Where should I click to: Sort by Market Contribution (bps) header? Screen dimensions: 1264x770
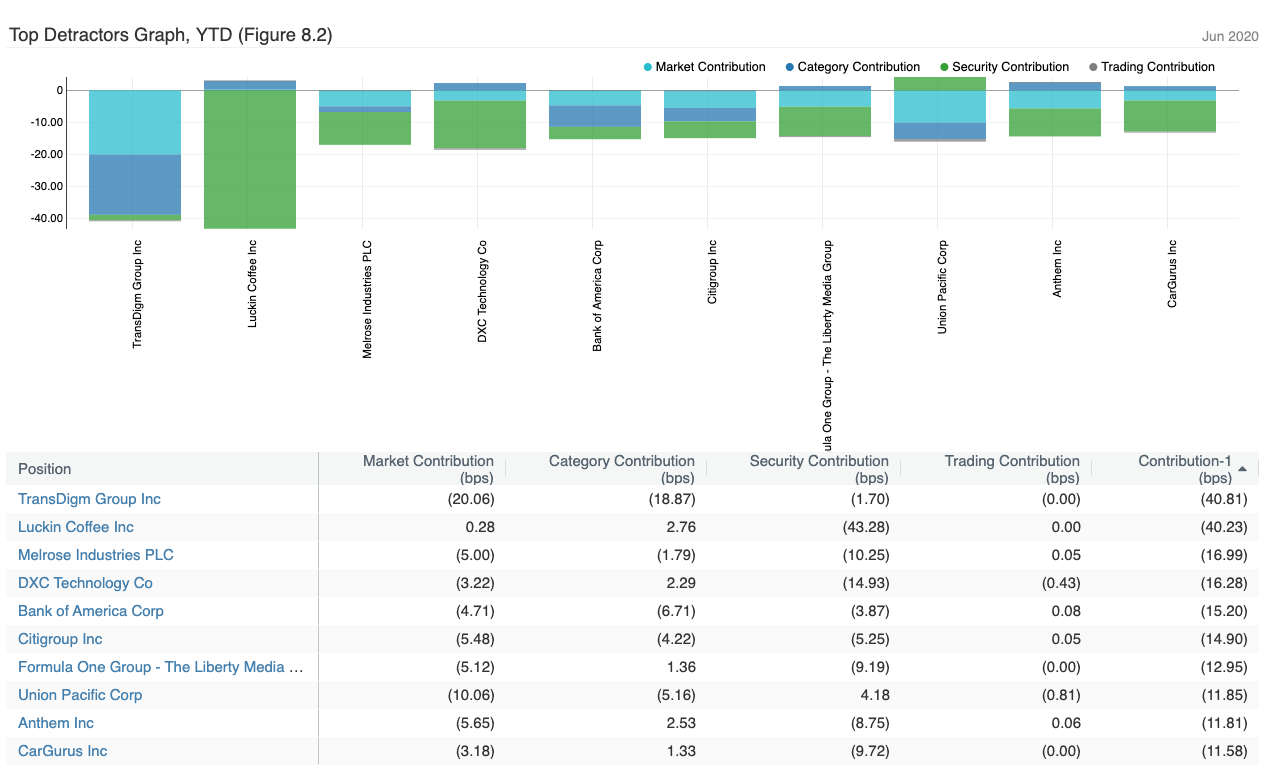428,469
